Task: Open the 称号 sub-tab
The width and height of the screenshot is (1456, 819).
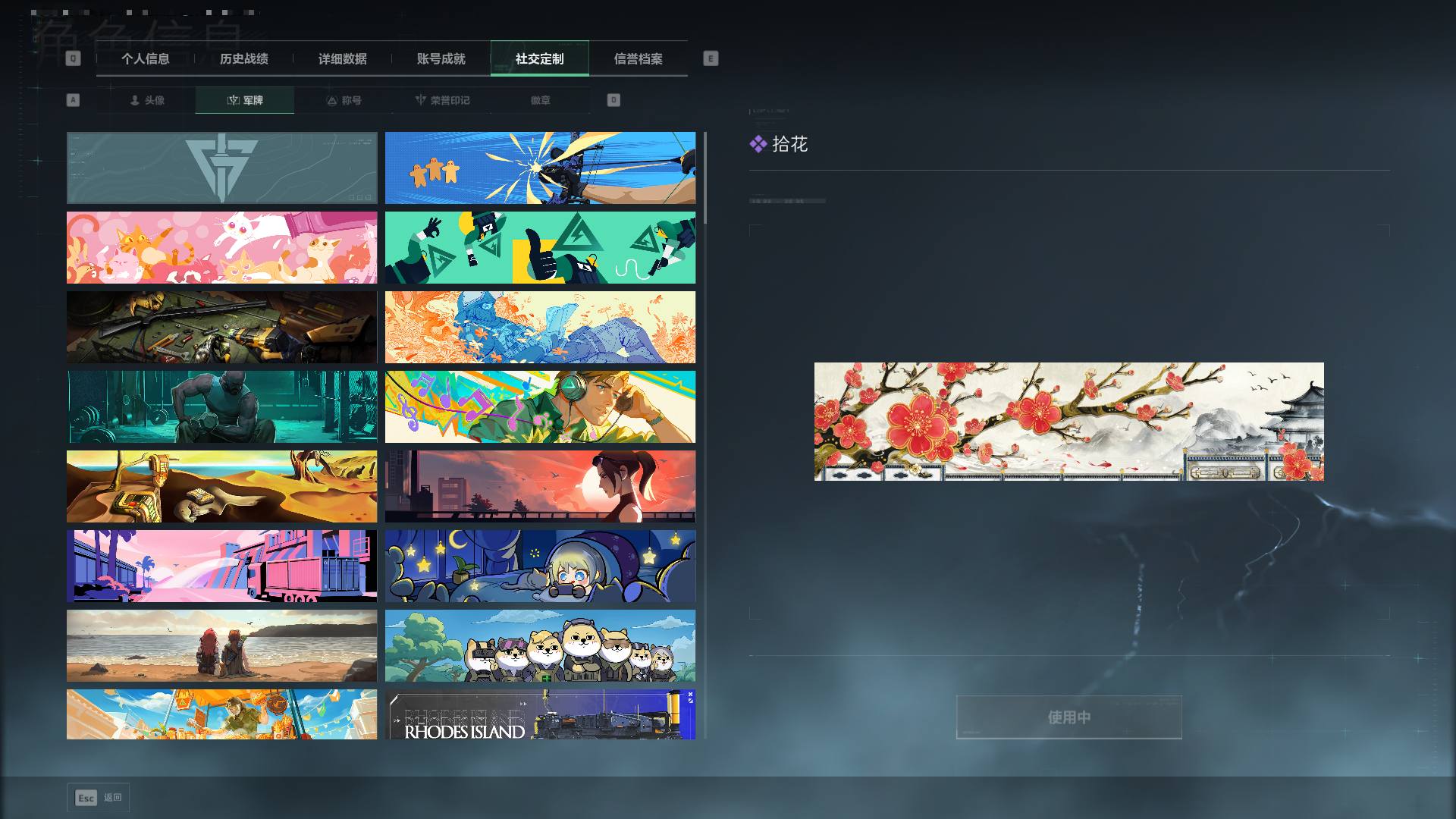Action: 344,100
